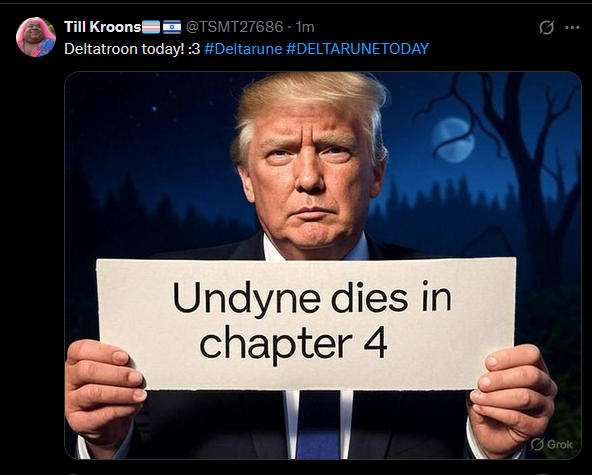Open the post via 1m timestamp
This screenshot has width=592, height=475.
click(x=305, y=27)
